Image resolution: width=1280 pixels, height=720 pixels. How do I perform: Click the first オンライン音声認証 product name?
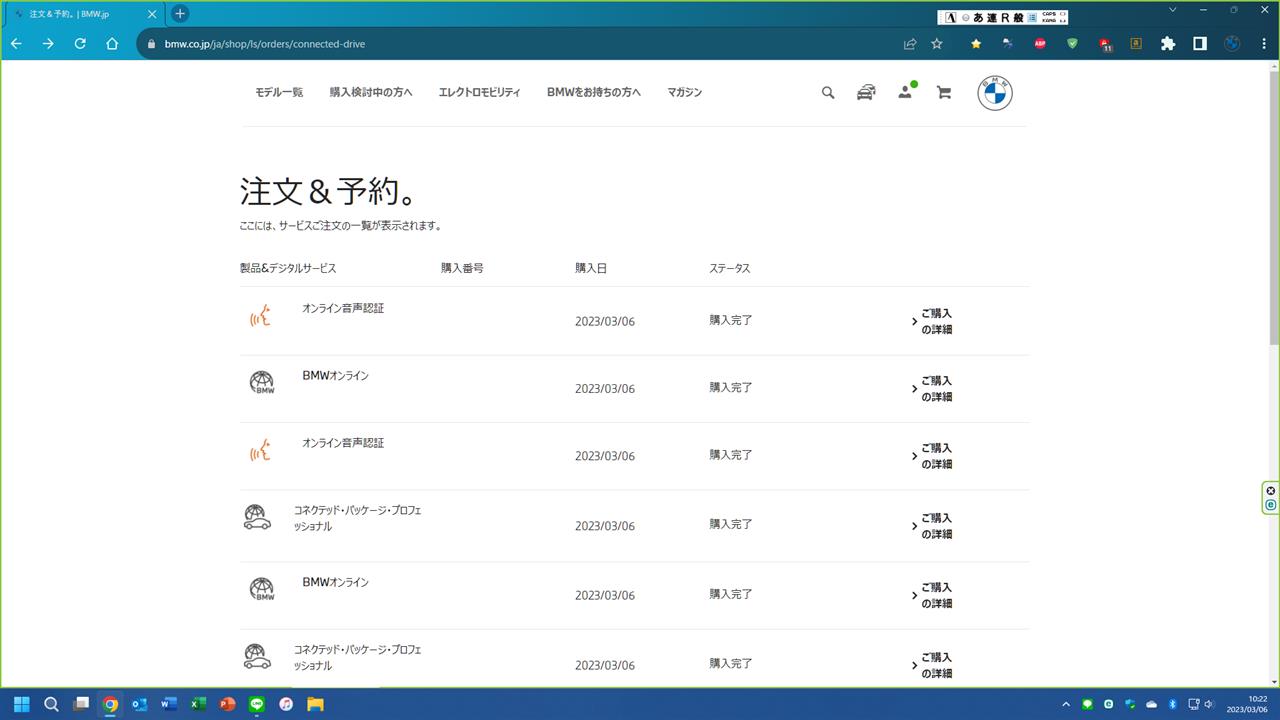click(343, 308)
